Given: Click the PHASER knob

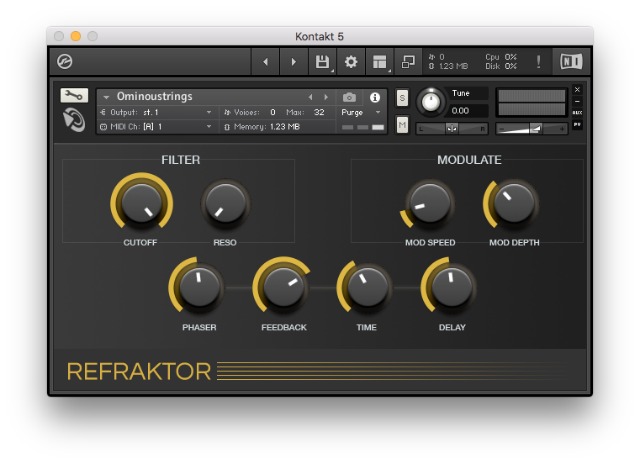Looking at the screenshot, I should [198, 287].
